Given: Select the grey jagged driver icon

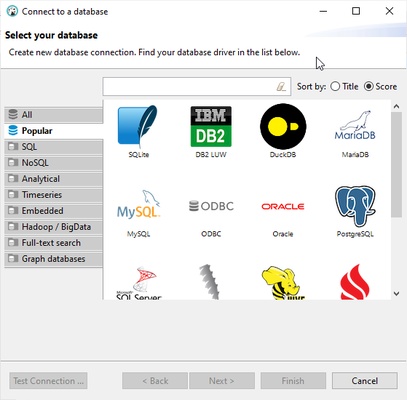Looking at the screenshot, I should (x=209, y=282).
